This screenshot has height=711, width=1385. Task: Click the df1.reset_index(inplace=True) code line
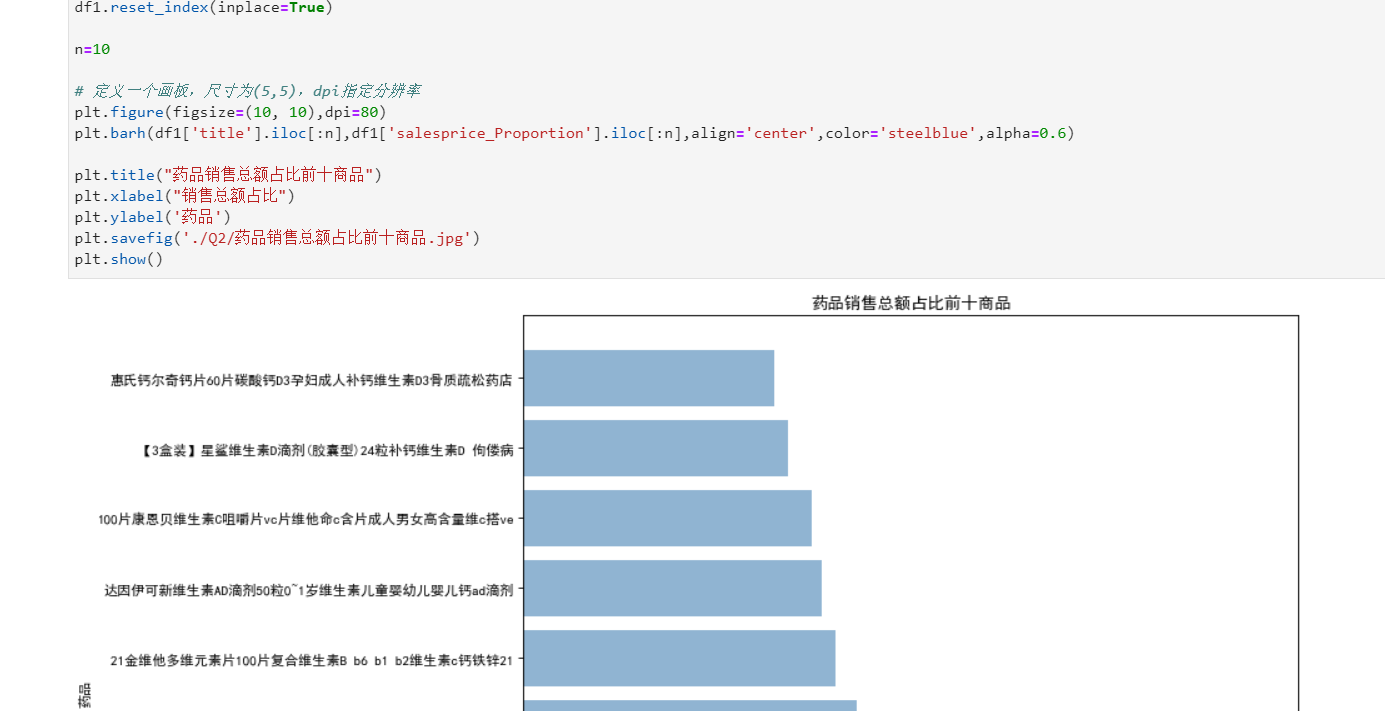point(204,7)
